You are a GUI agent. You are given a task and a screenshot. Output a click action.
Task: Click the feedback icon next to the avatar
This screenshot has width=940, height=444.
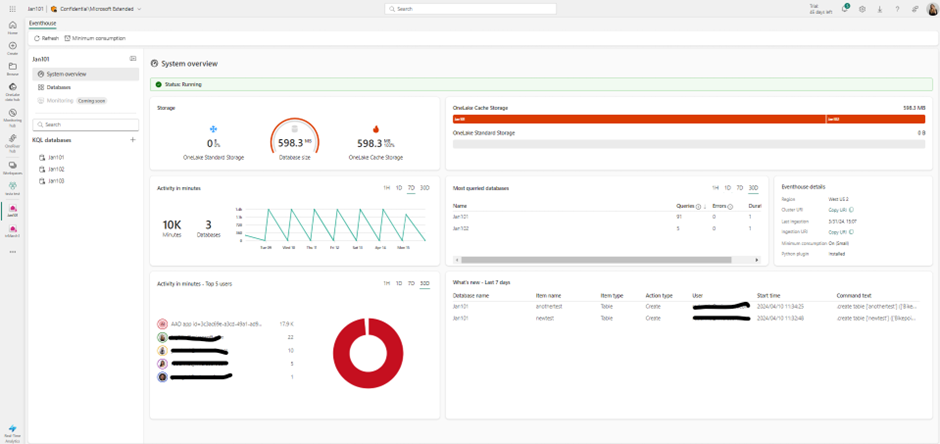(914, 9)
